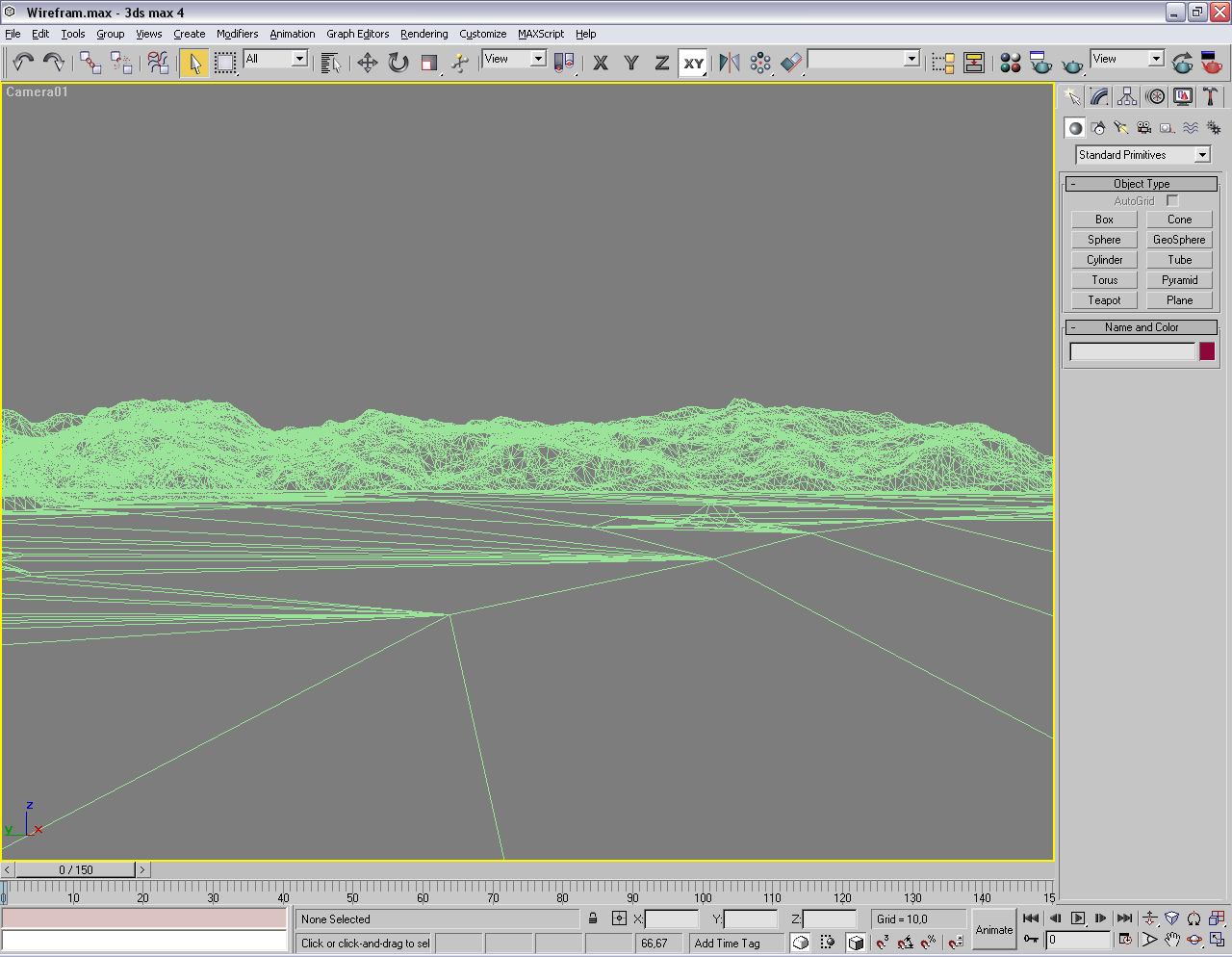
Task: Click the Teapot primitive button
Action: [x=1104, y=300]
